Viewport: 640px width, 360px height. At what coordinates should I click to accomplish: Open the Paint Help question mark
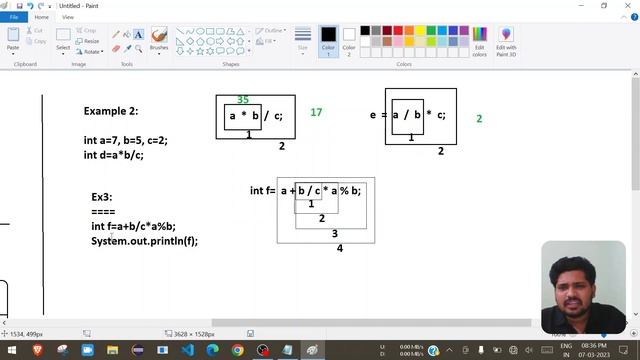(634, 17)
